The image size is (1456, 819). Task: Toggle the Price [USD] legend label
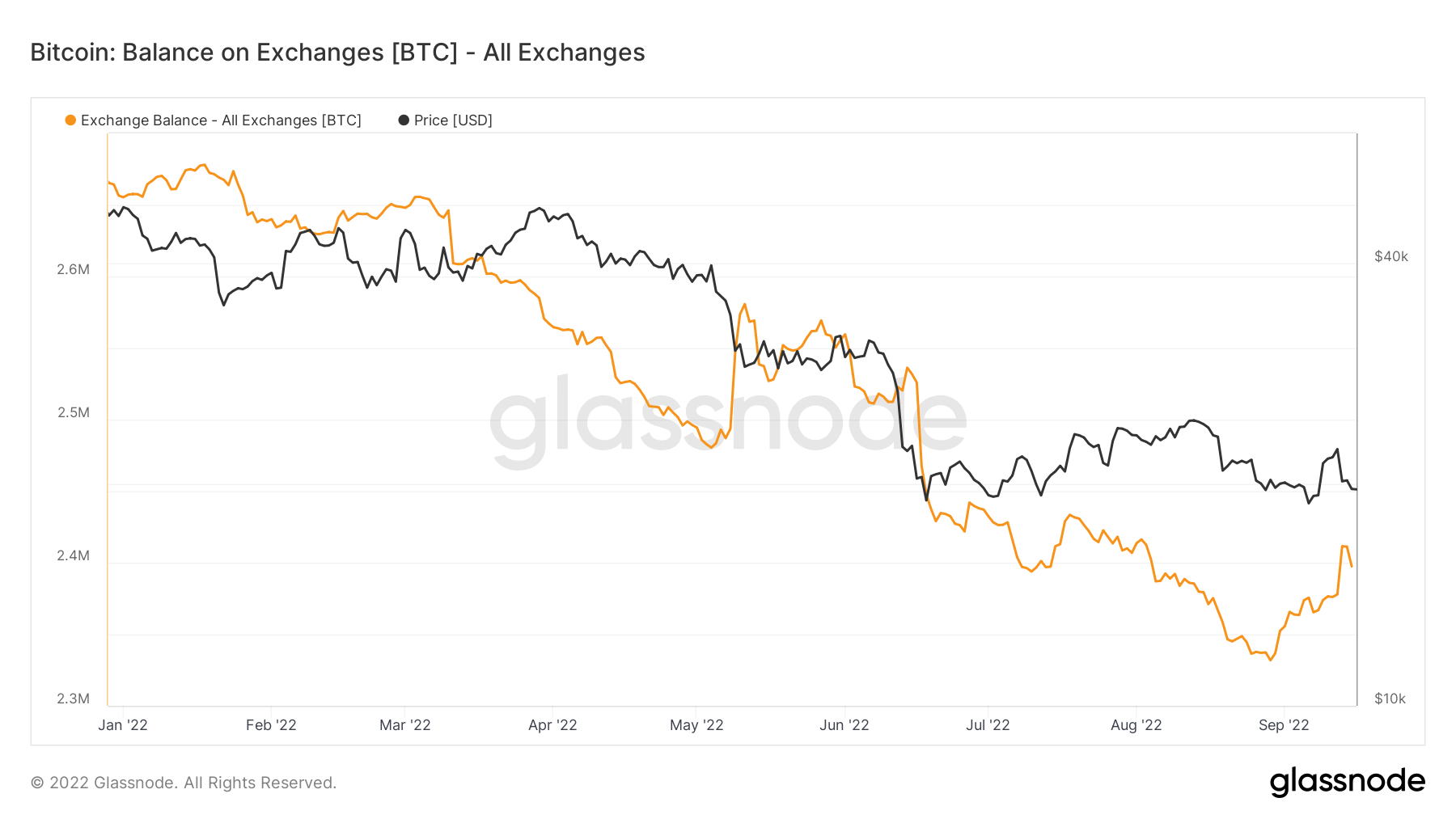click(453, 120)
